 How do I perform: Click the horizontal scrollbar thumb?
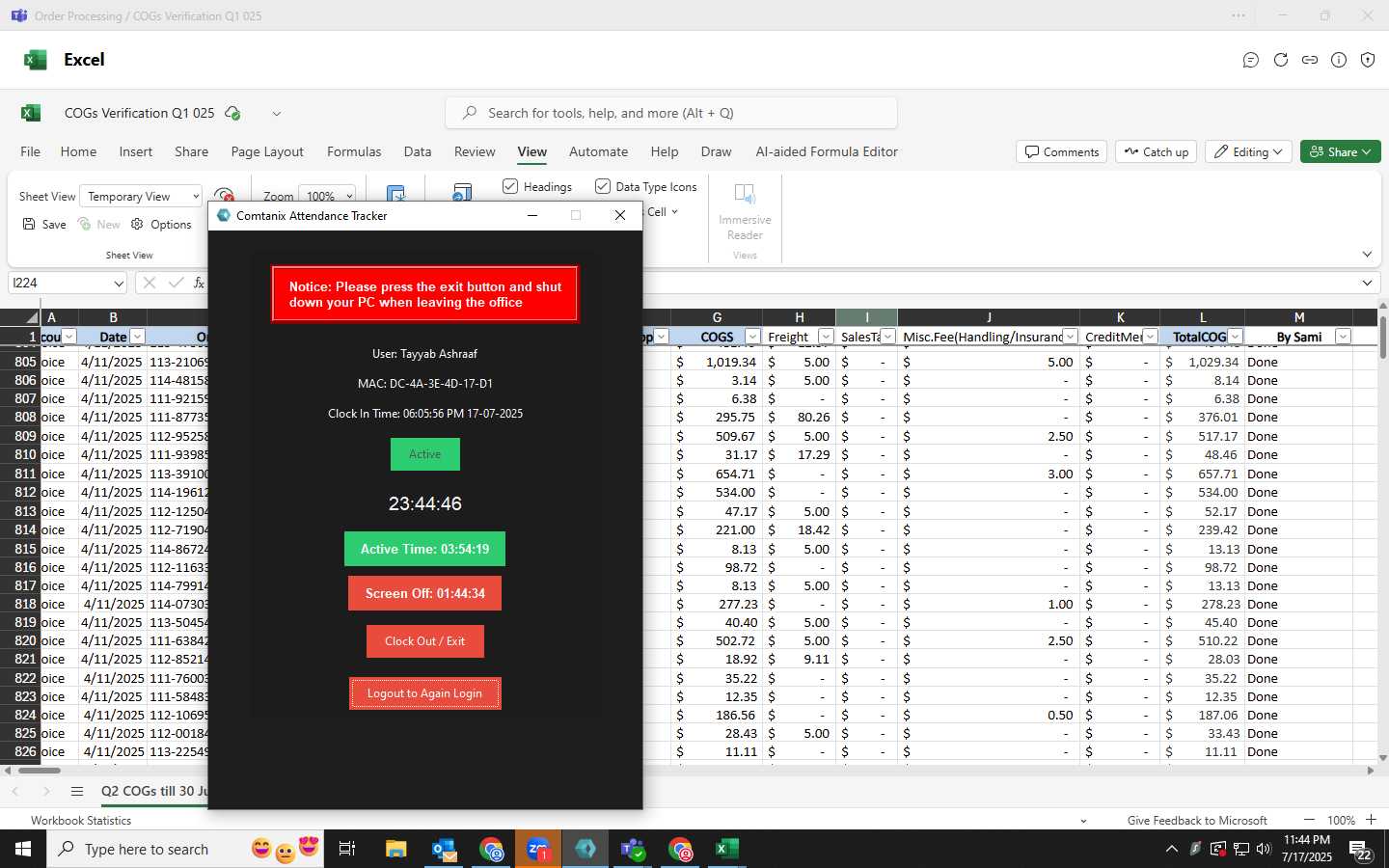40,770
